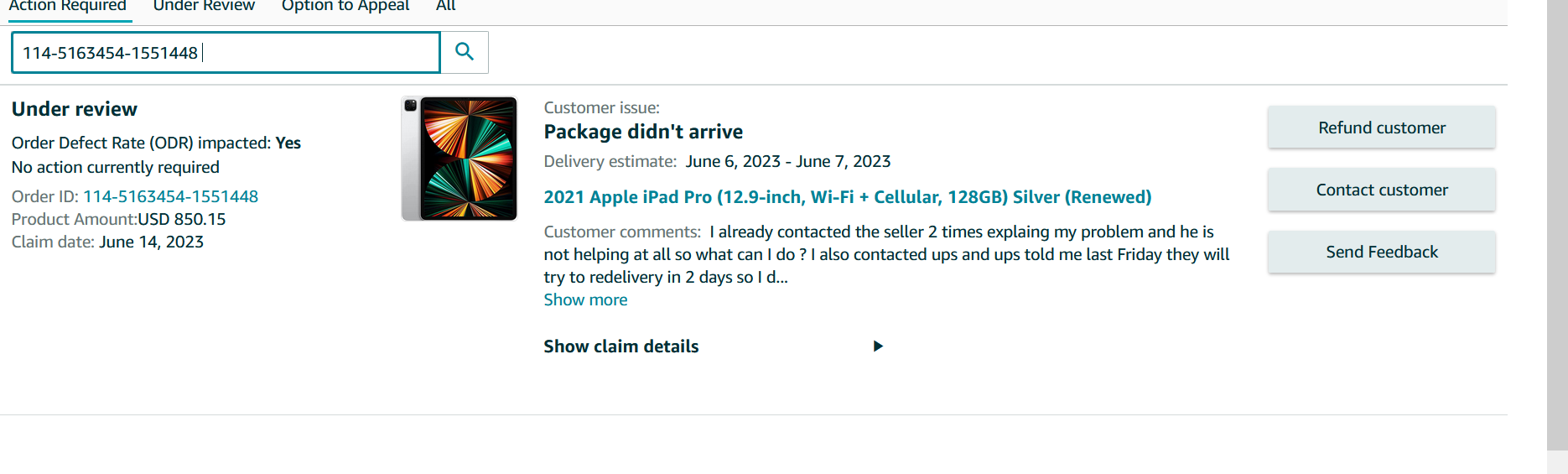Viewport: 1568px width, 474px height.
Task: Expand the Show claim details arrow
Action: pos(878,346)
